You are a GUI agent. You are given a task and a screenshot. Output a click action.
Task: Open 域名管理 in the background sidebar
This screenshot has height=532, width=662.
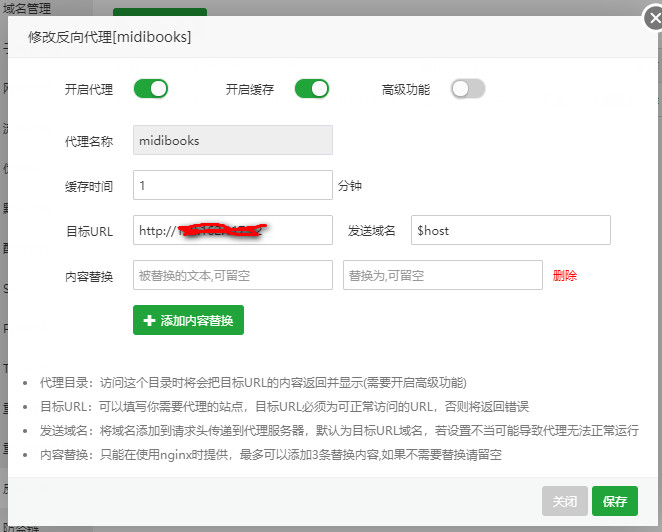tap(28, 9)
